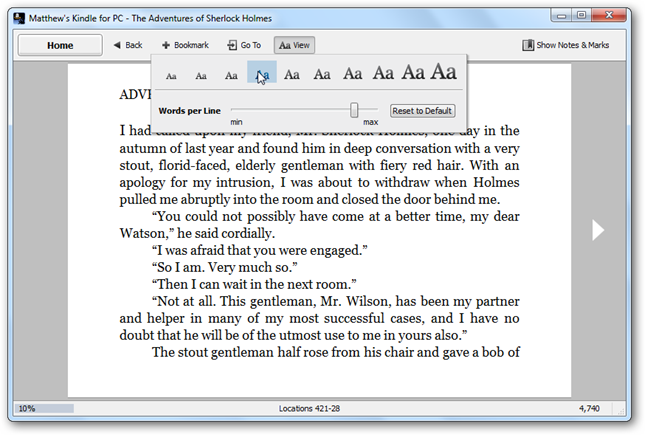Select the highlighted fourth Aa font size
This screenshot has width=645, height=435.
click(262, 72)
